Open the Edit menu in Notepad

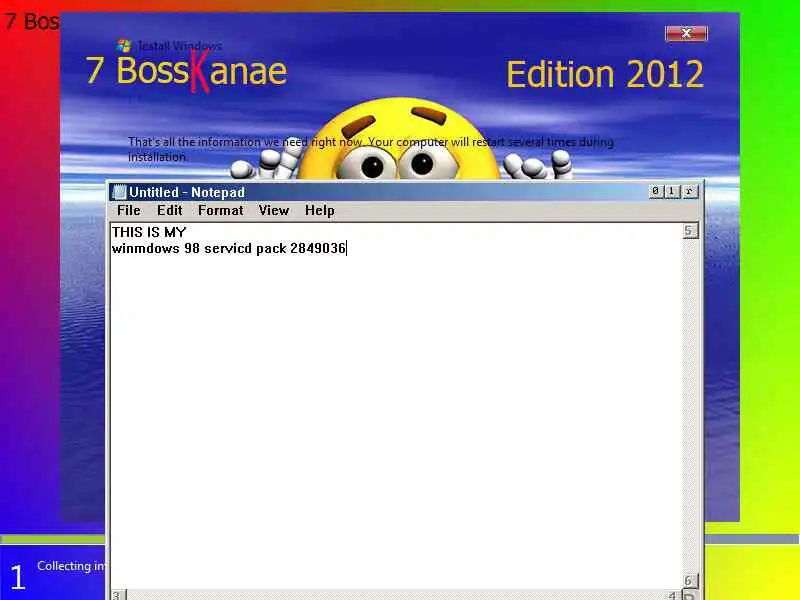169,210
